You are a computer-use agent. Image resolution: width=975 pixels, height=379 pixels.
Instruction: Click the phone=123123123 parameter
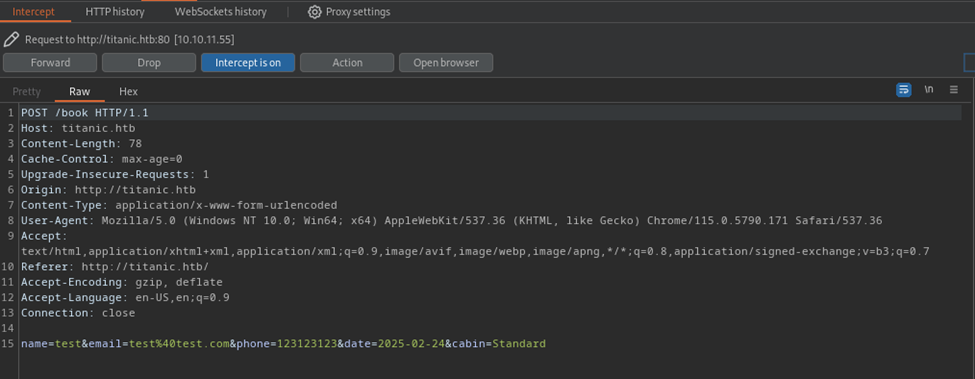pos(287,344)
